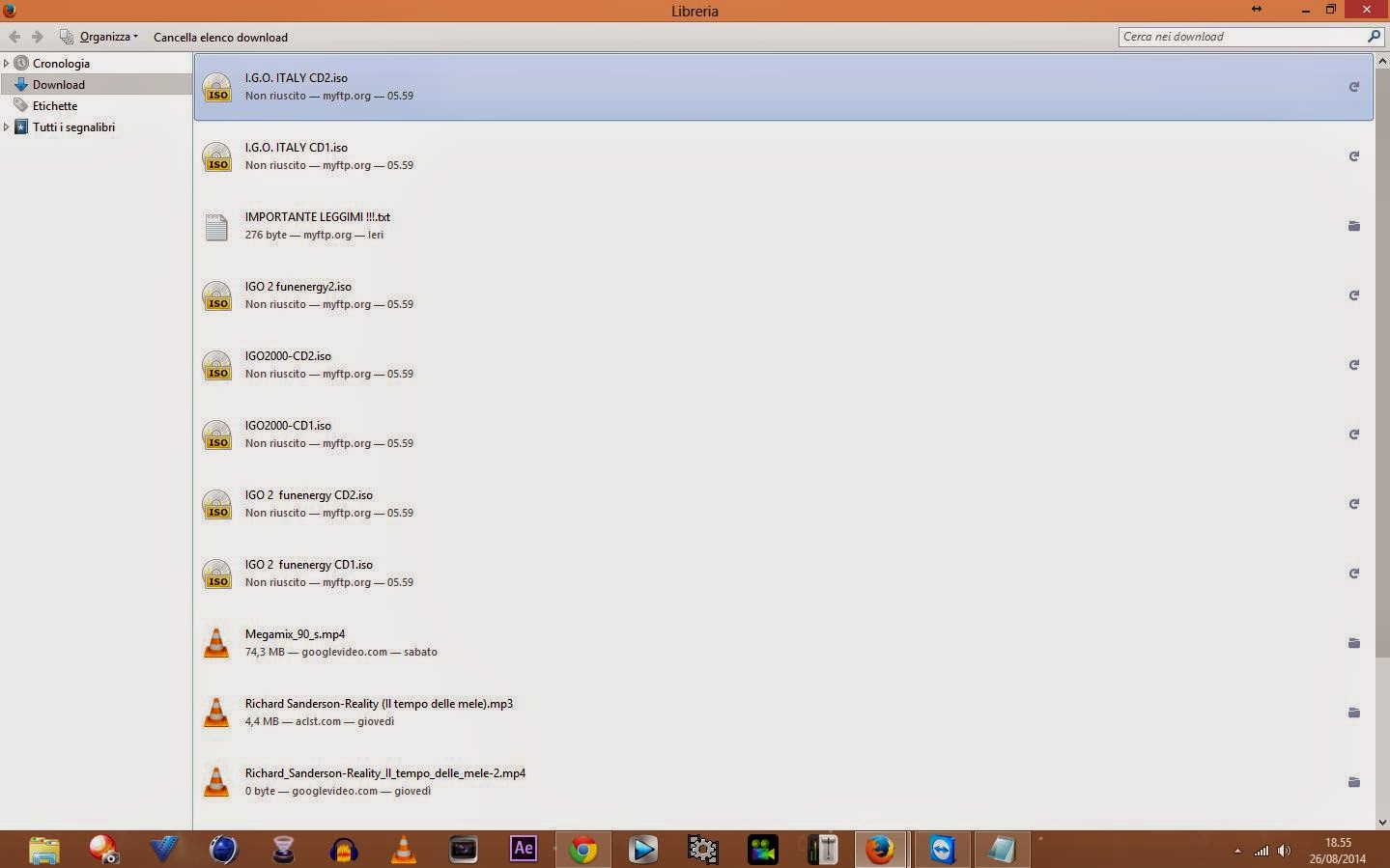Screen dimensions: 1390x868
Task: Select Cronologia in the sidebar
Action: (x=61, y=64)
